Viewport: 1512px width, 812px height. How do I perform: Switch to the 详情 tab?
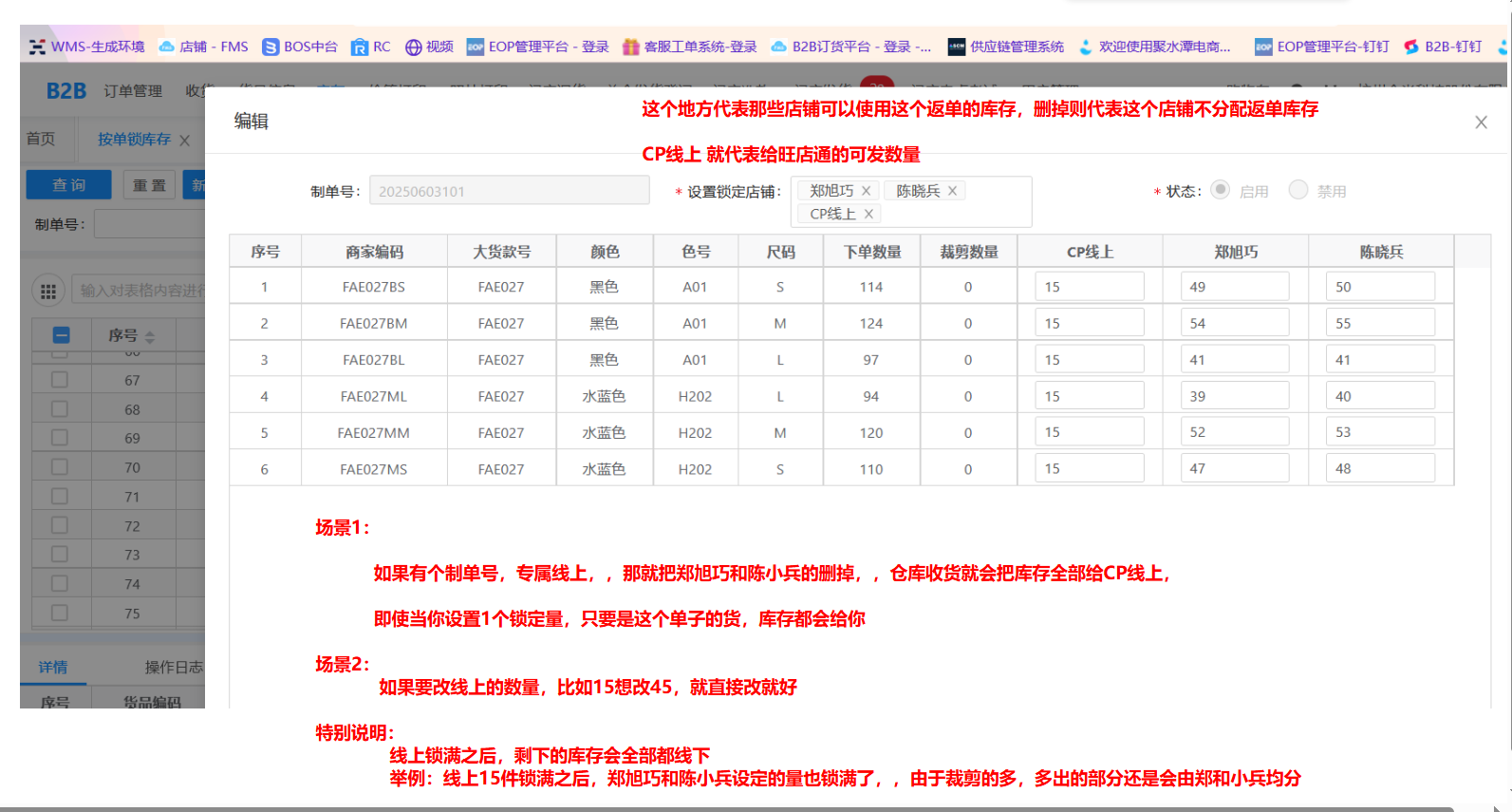[x=53, y=667]
